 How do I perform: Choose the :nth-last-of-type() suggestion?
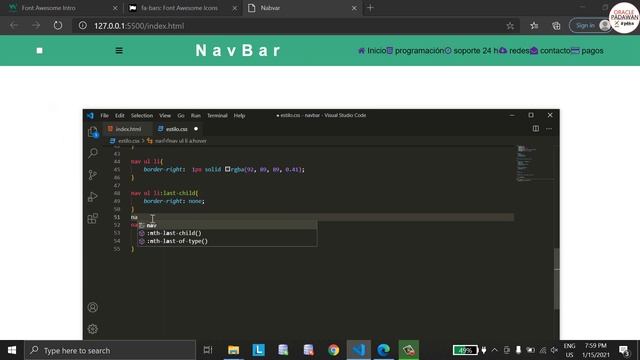pos(227,241)
